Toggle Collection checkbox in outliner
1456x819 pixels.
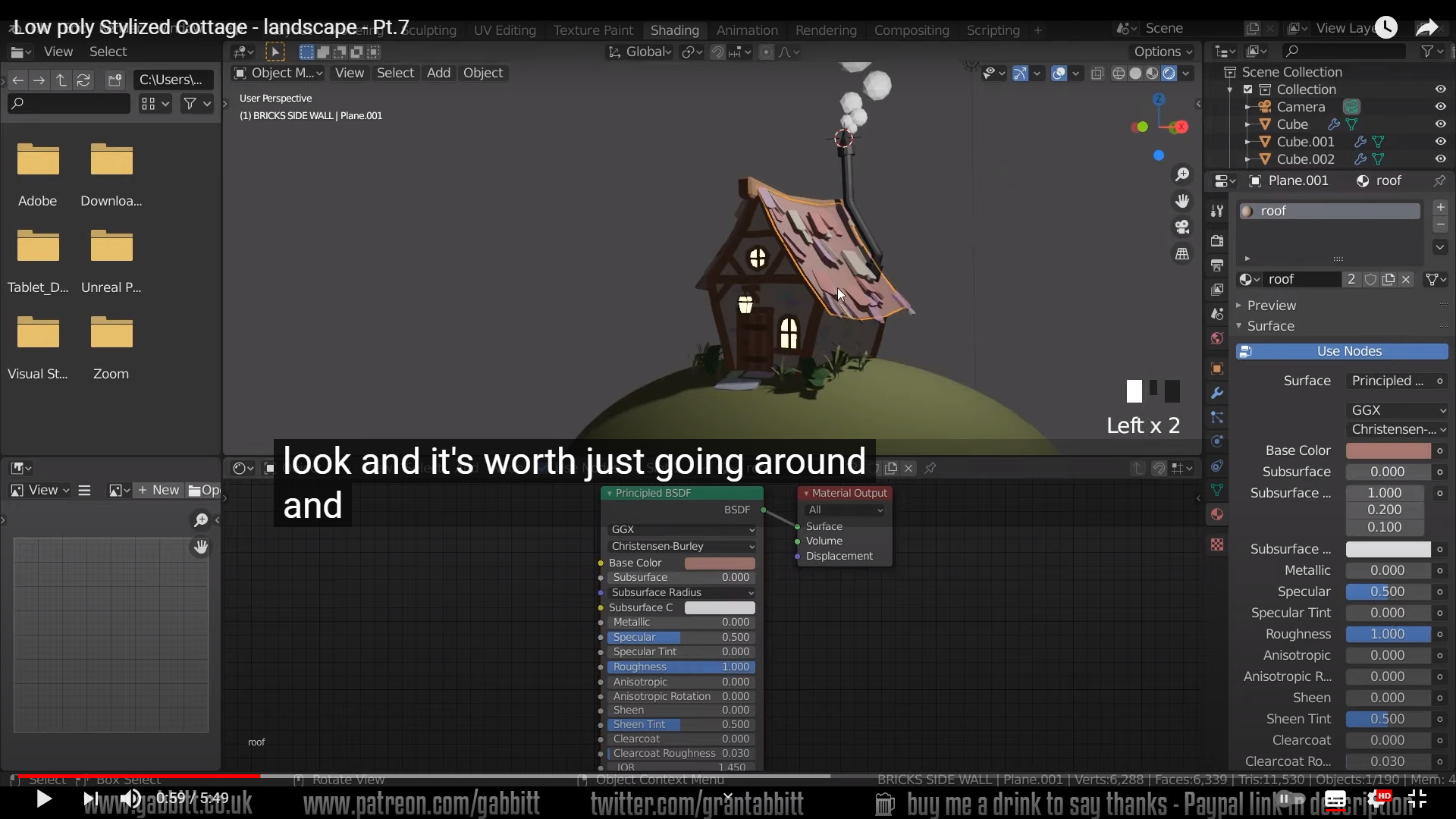pos(1247,89)
